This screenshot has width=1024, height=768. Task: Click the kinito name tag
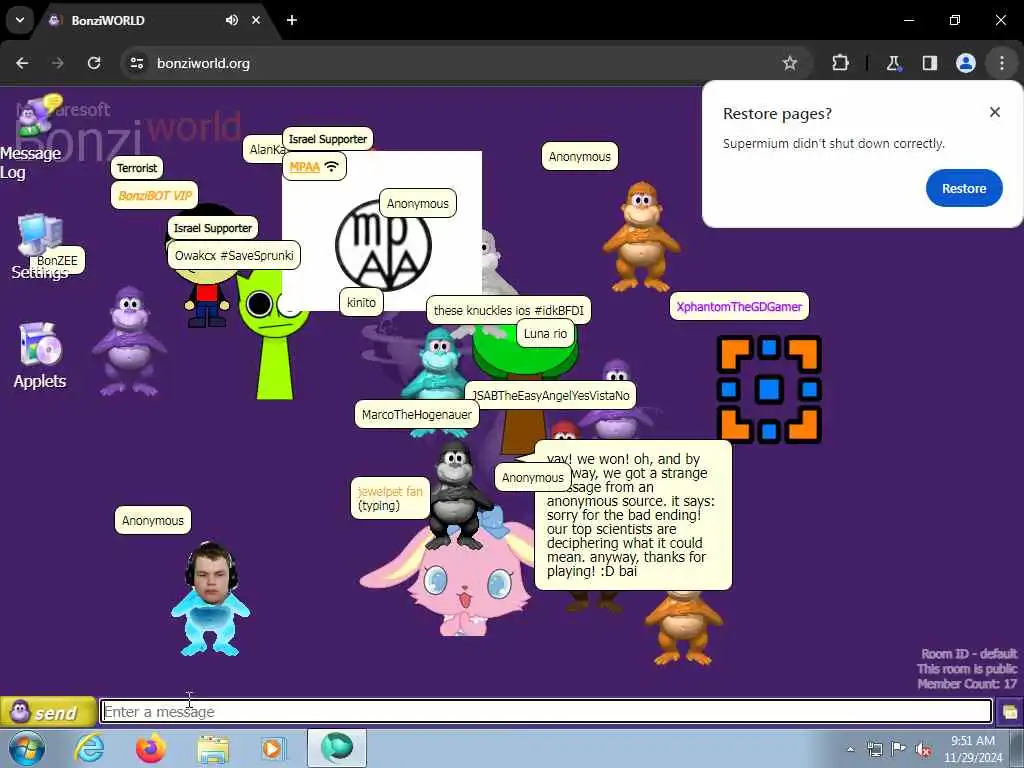(x=361, y=302)
